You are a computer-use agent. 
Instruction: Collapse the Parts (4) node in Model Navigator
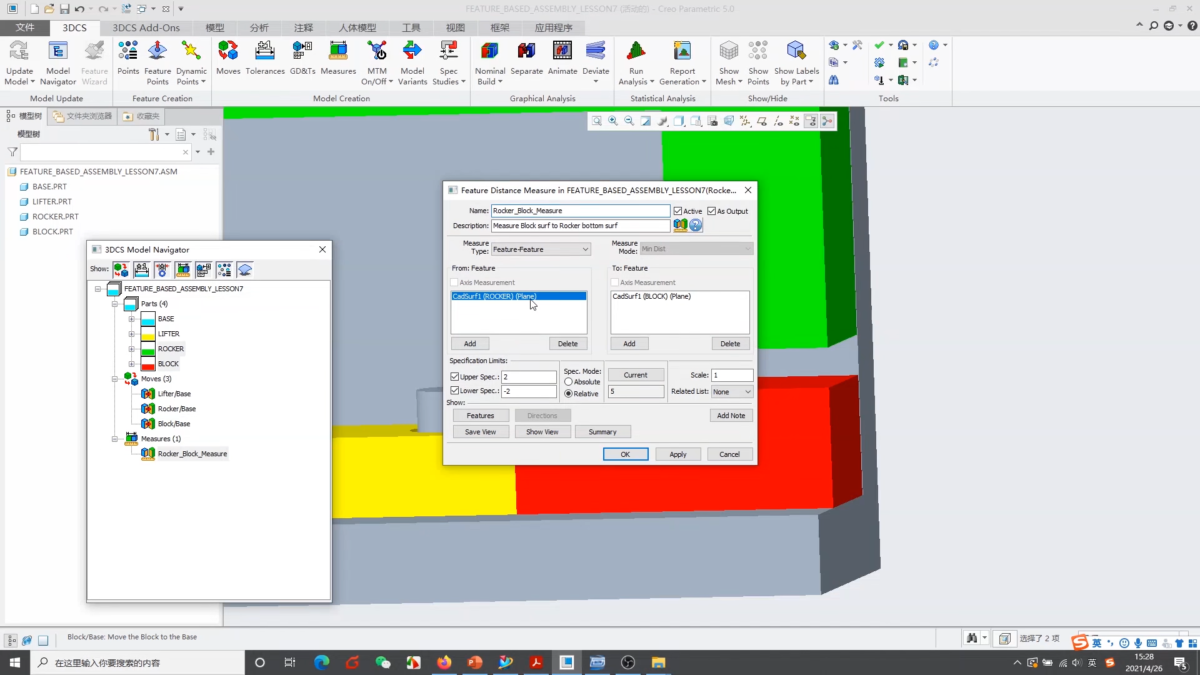(x=115, y=304)
